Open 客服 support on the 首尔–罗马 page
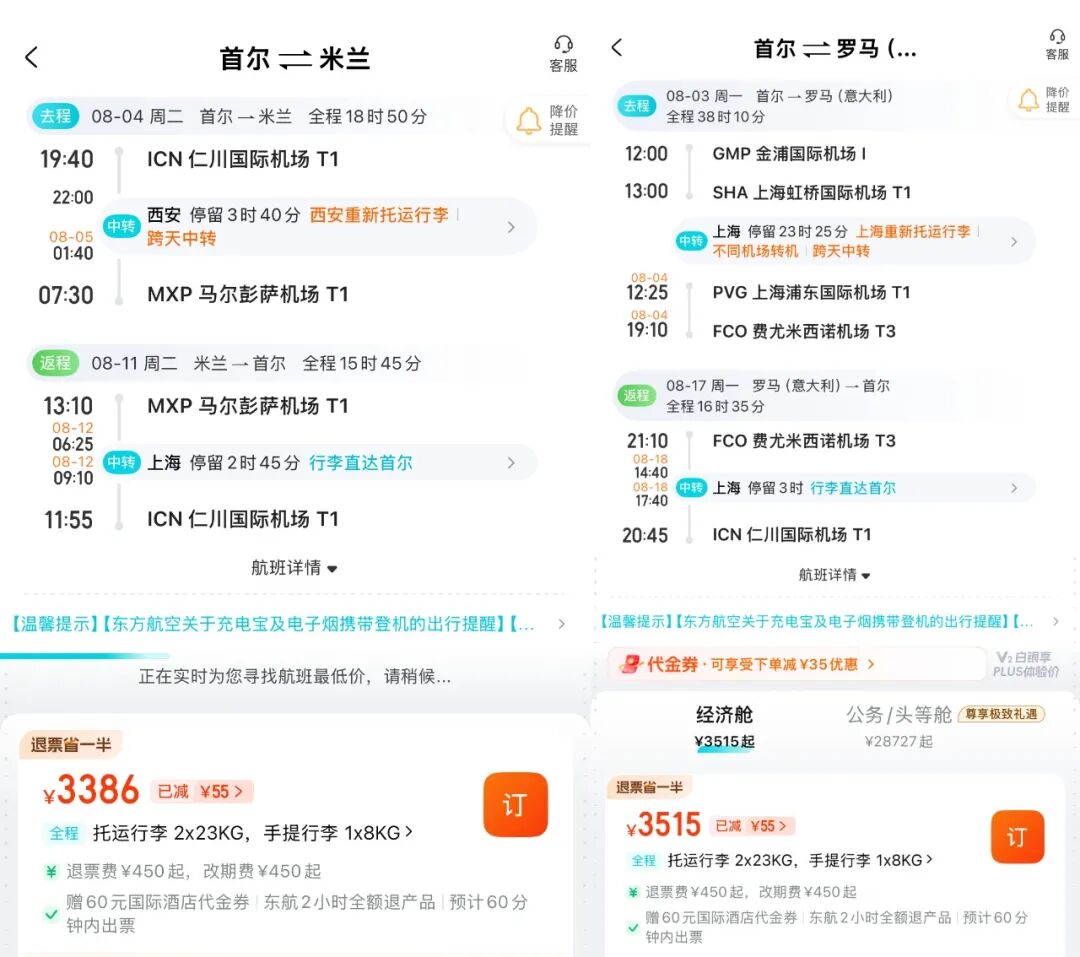 tap(1057, 45)
